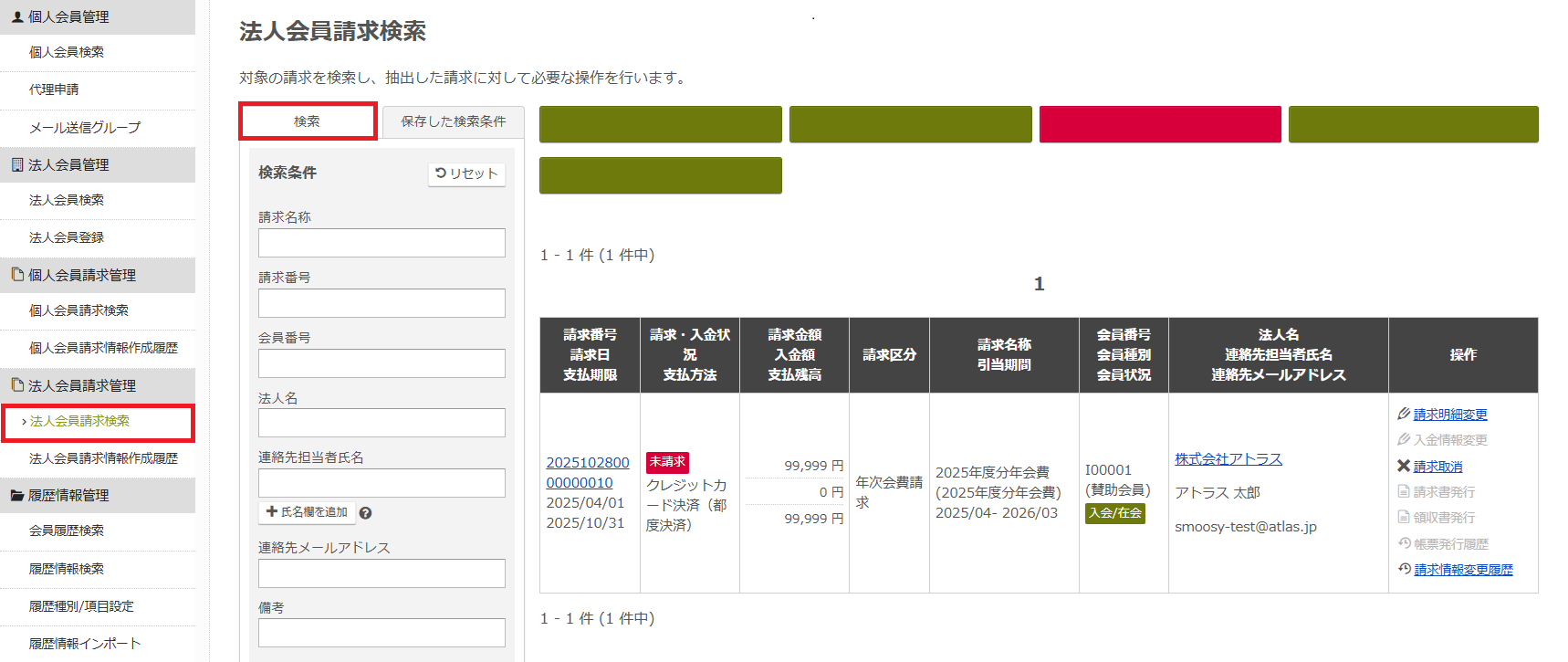This screenshot has width=1568, height=662.
Task: Open the 株式会社アトラス company link
Action: (1228, 458)
